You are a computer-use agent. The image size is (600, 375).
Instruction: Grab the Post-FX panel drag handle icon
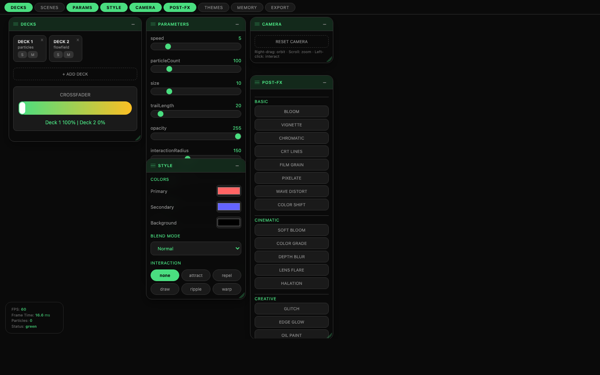point(257,82)
